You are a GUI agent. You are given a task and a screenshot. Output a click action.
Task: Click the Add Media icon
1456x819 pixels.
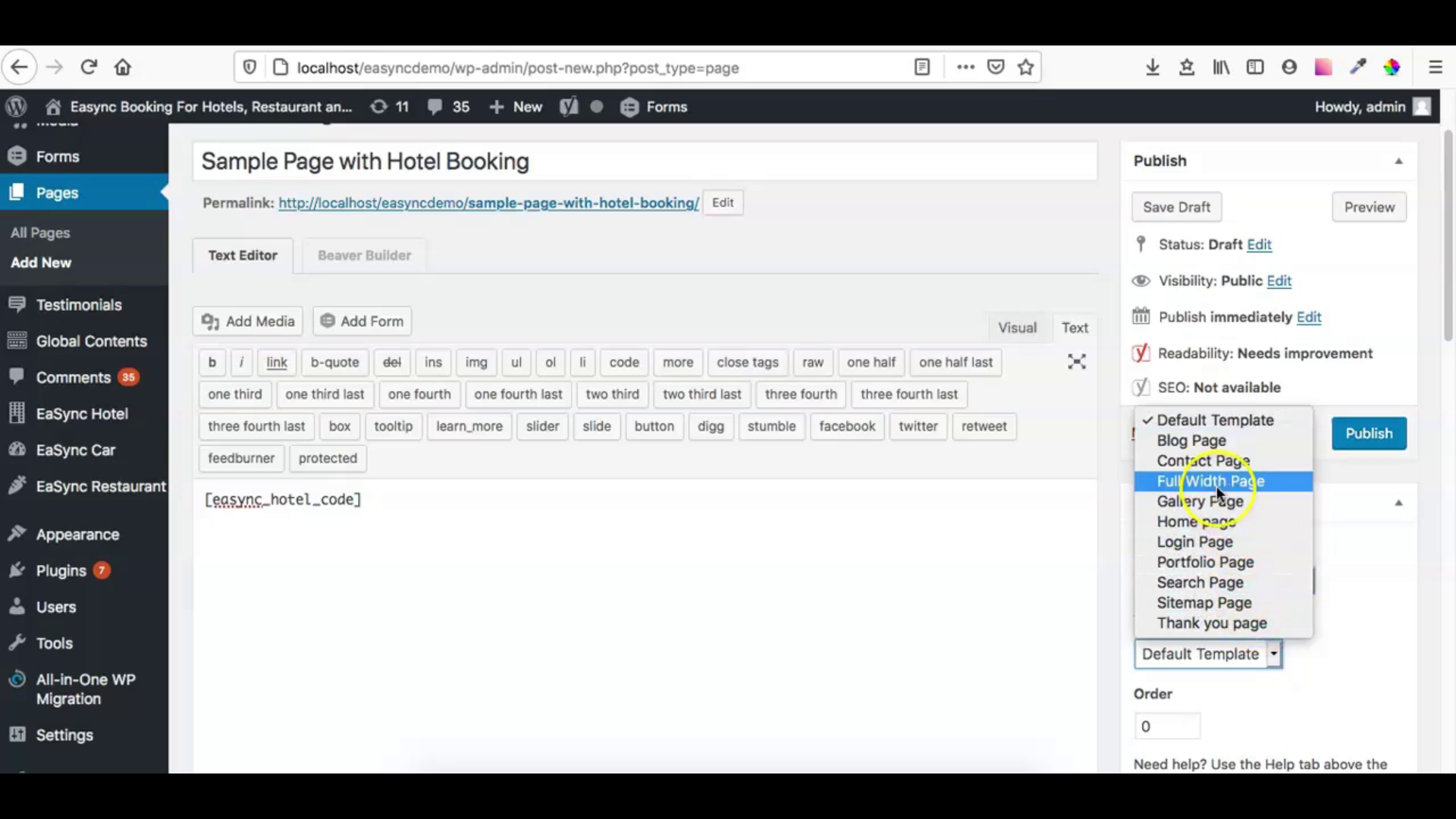click(210, 321)
